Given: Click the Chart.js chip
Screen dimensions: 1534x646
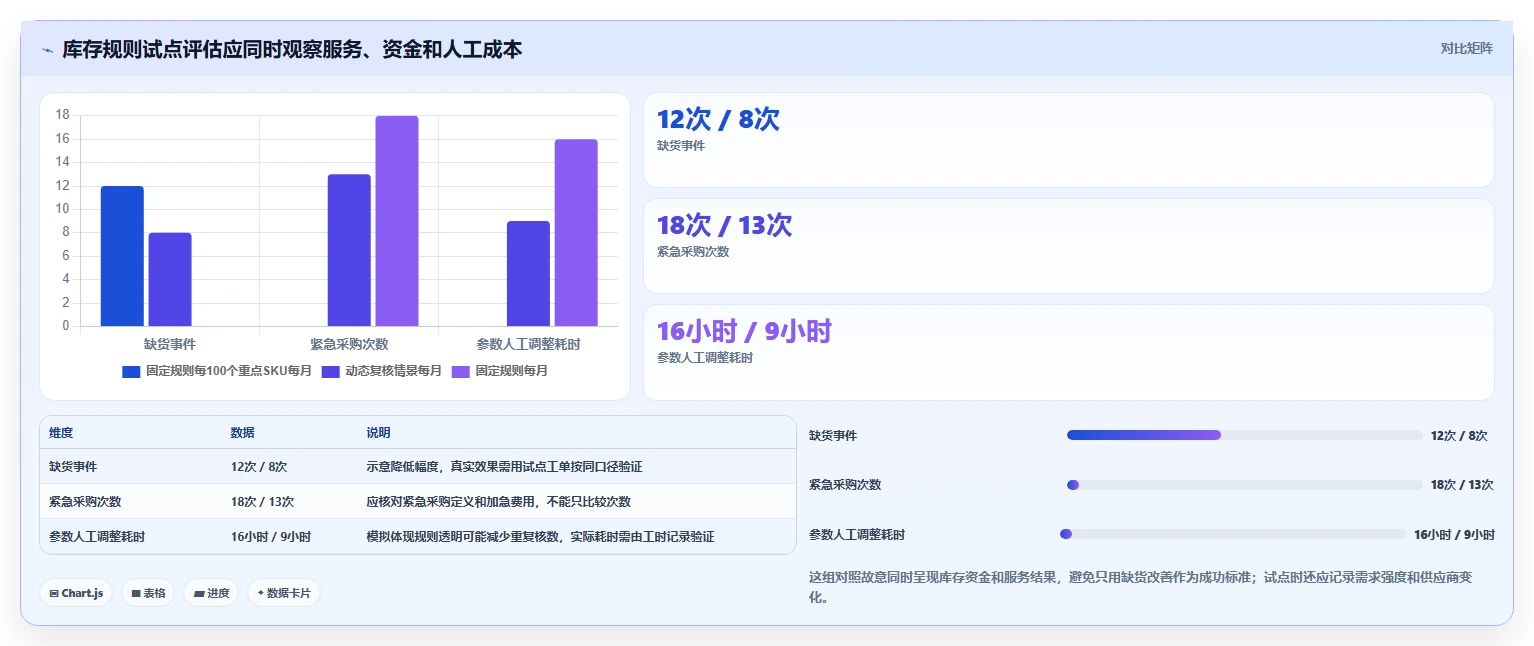Looking at the screenshot, I should tap(76, 593).
